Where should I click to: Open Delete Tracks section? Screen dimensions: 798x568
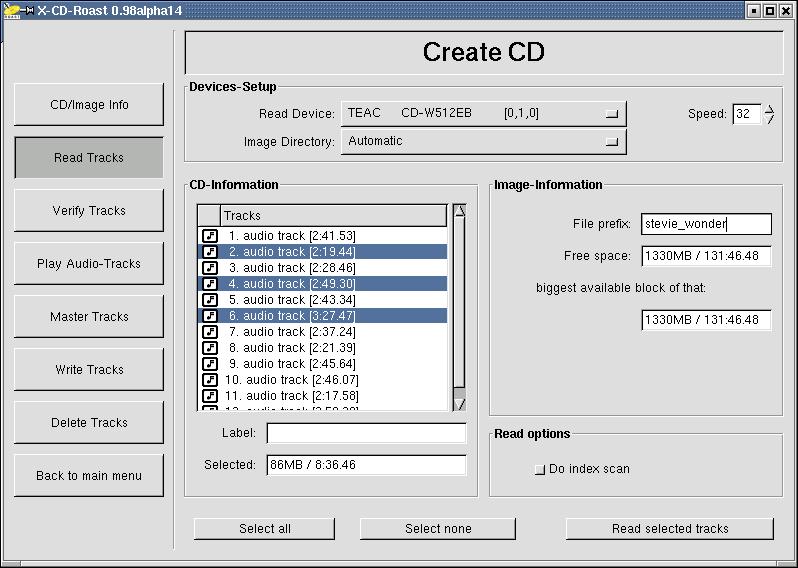coord(89,422)
